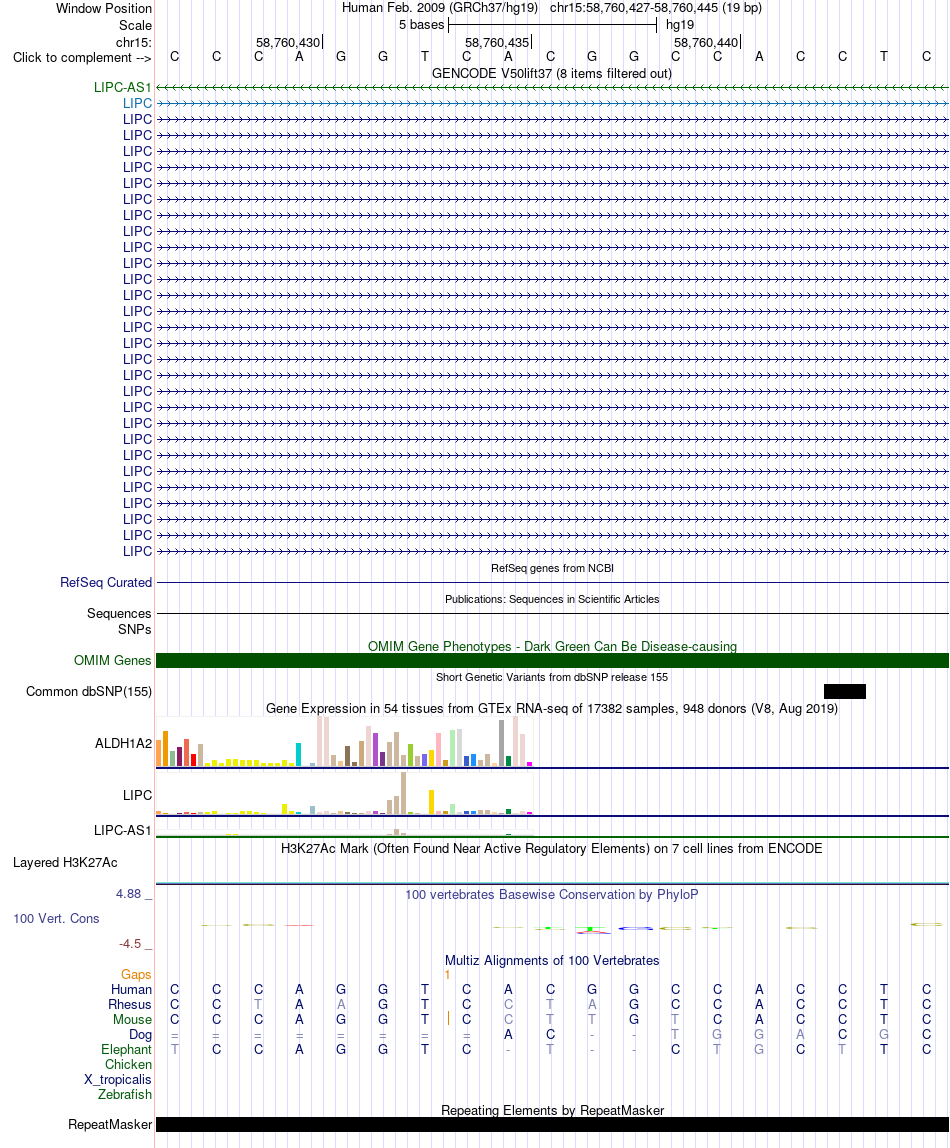Click the 'RepeatMasker' track label
950x1148 pixels.
click(110, 1125)
